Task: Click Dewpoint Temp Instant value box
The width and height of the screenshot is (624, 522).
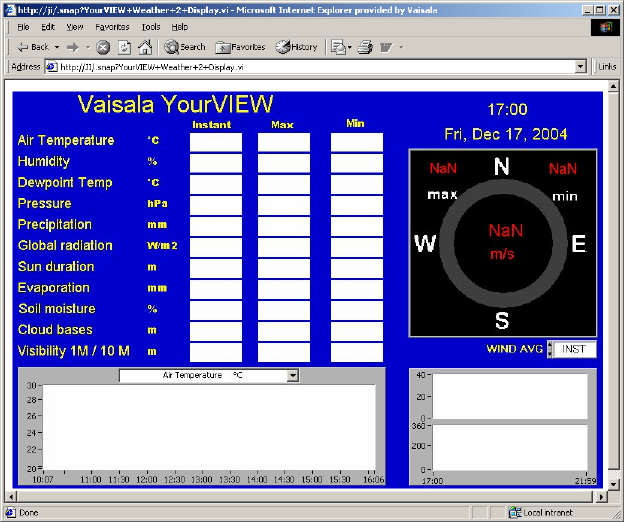Action: click(x=216, y=184)
